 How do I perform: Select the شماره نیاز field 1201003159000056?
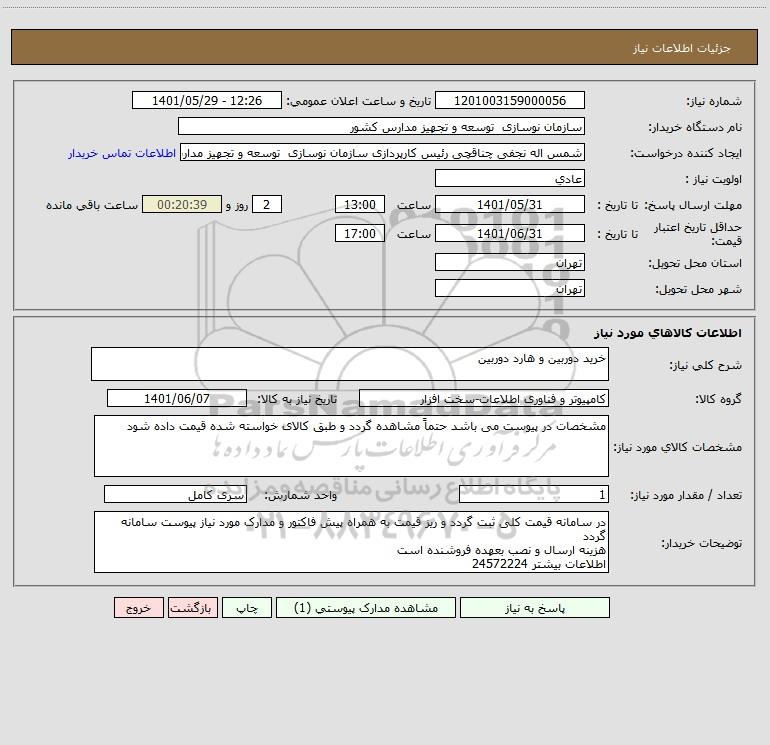tap(510, 100)
